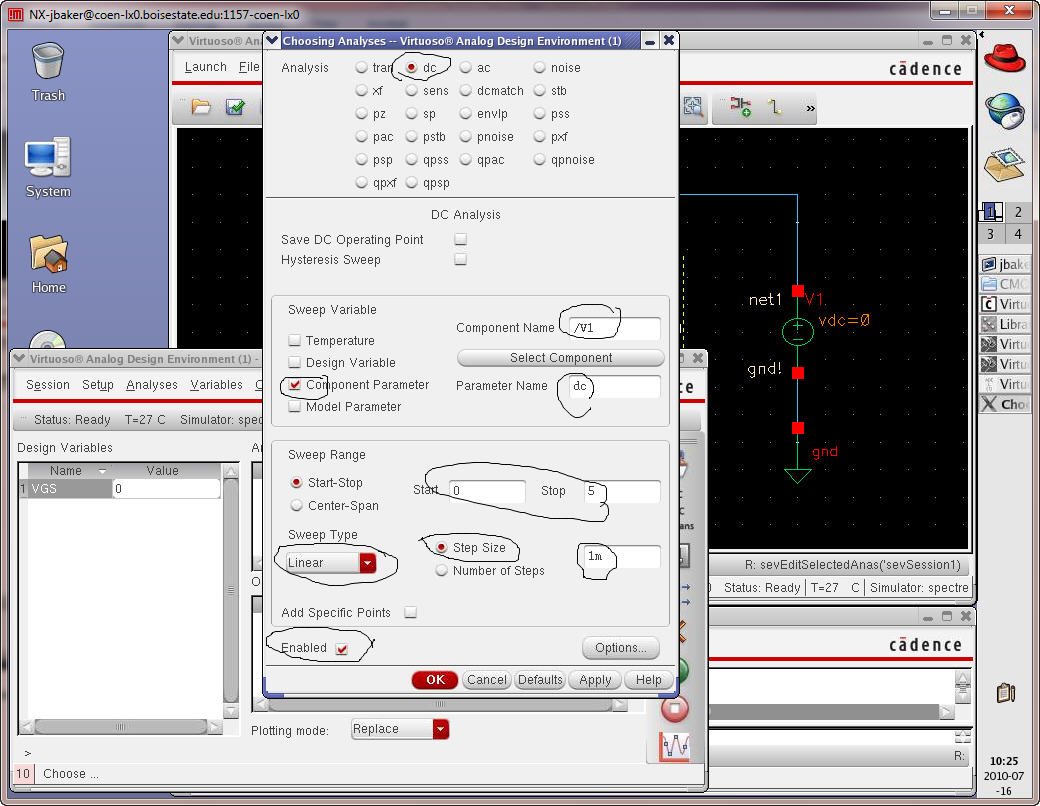Open the Linear sweep type dropdown
The image size is (1040, 806).
click(330, 563)
